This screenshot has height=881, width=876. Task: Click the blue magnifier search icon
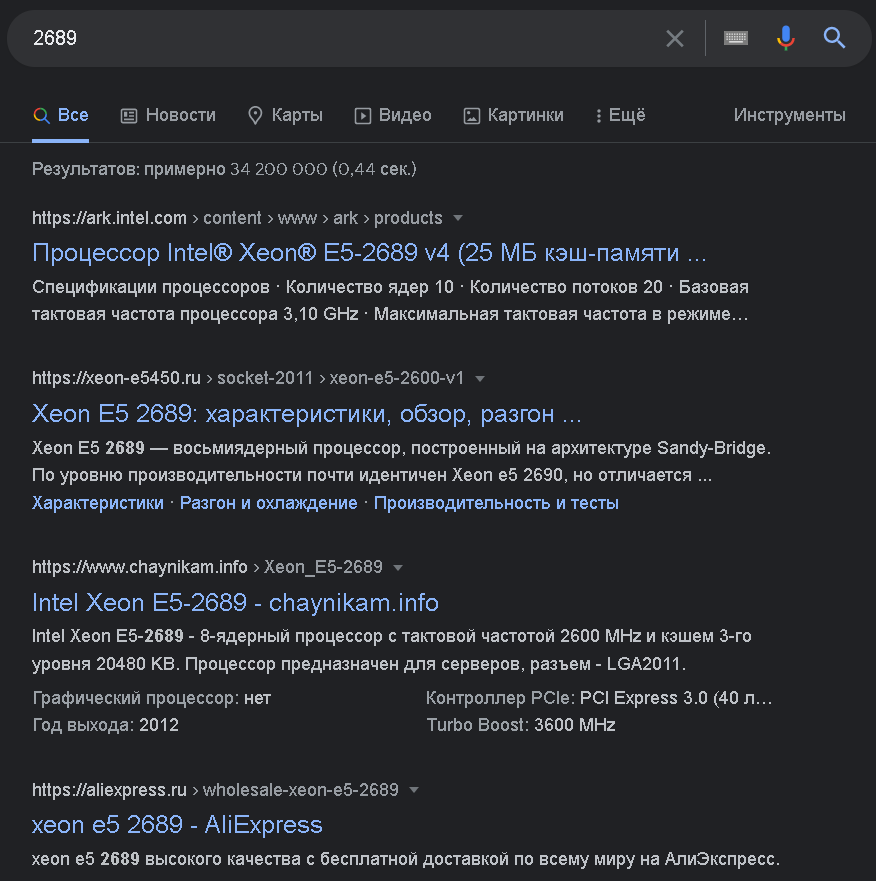(x=834, y=38)
